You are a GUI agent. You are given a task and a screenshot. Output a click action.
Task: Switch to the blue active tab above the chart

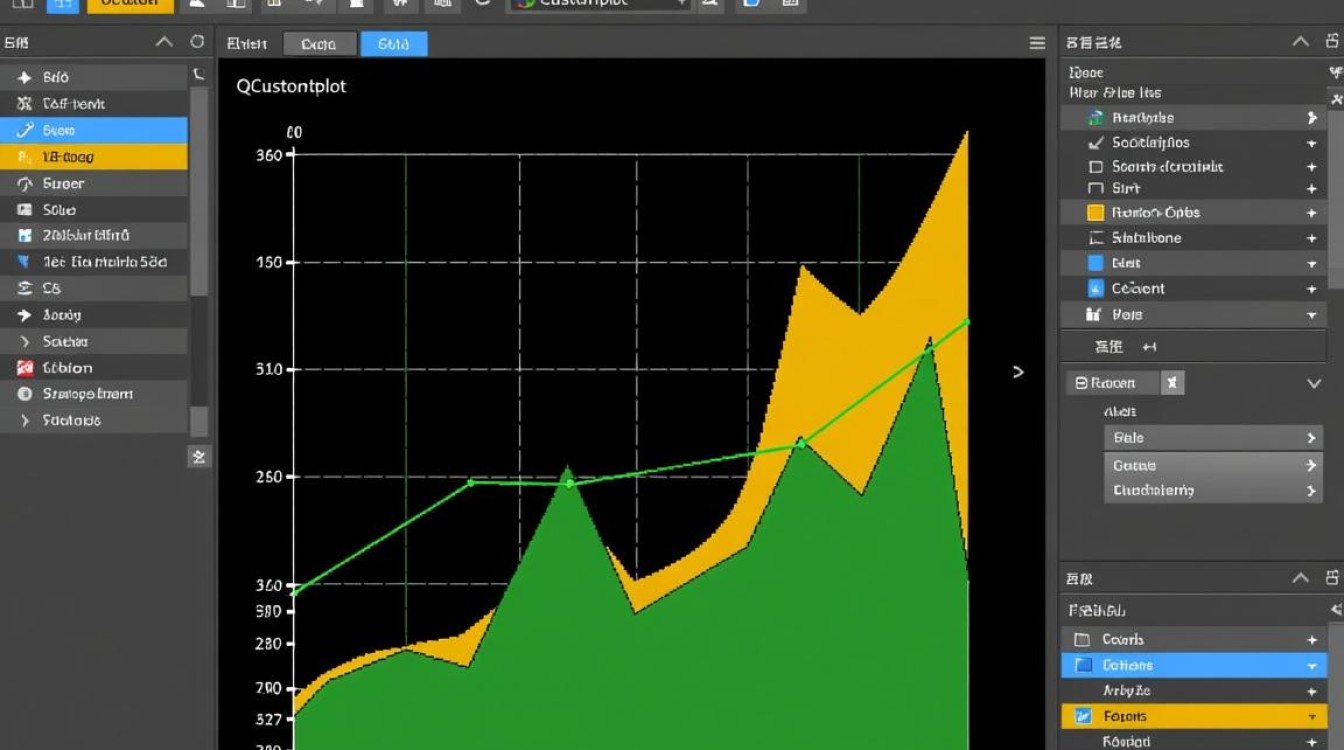coord(394,44)
